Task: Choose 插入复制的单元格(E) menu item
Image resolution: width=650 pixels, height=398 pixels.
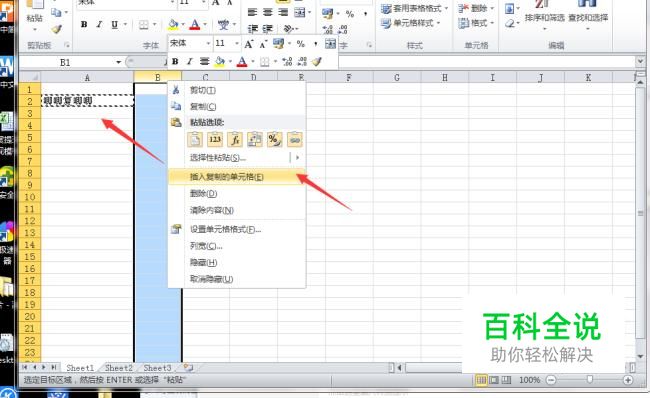Action: click(237, 177)
